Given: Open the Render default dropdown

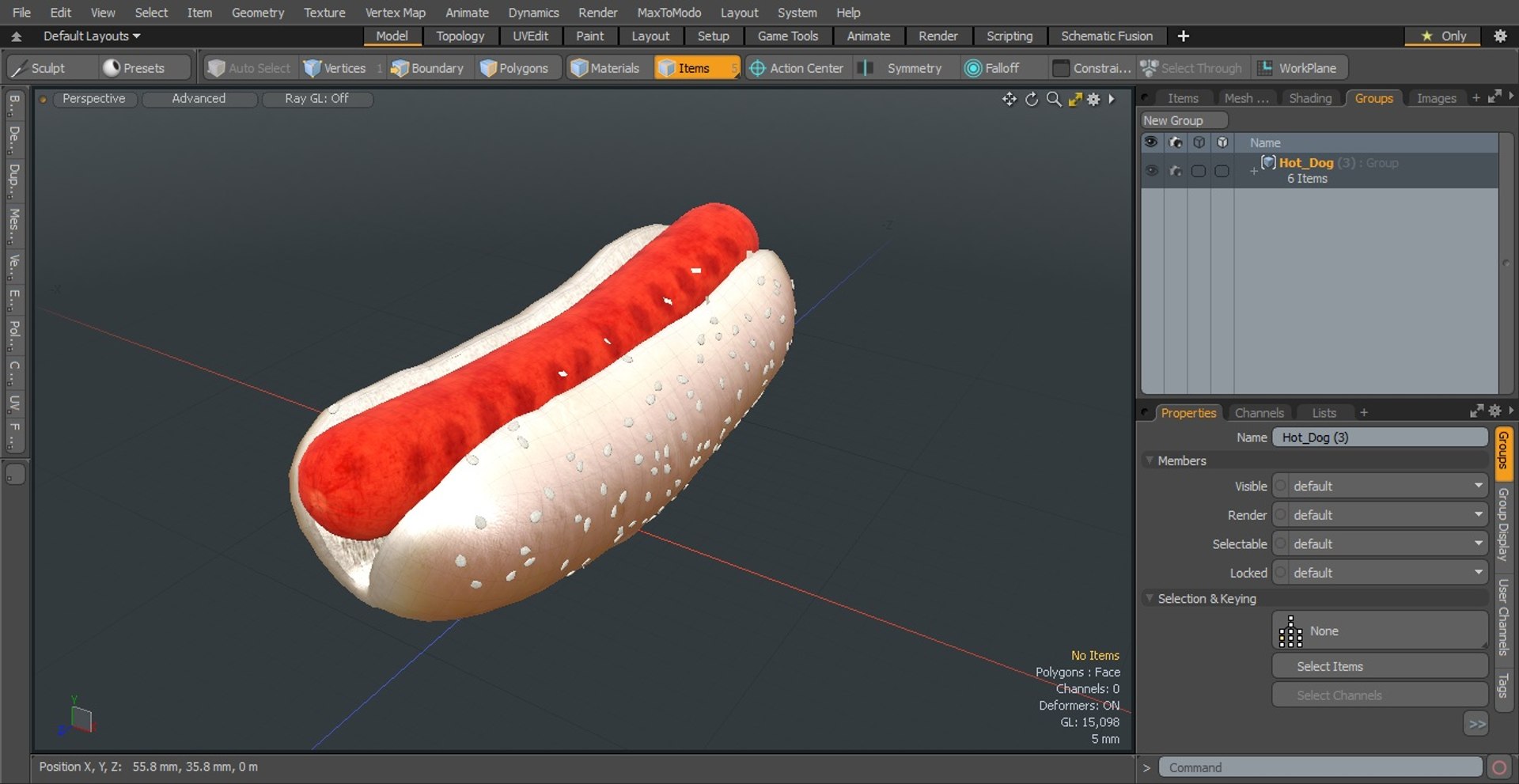Looking at the screenshot, I should tap(1381, 515).
